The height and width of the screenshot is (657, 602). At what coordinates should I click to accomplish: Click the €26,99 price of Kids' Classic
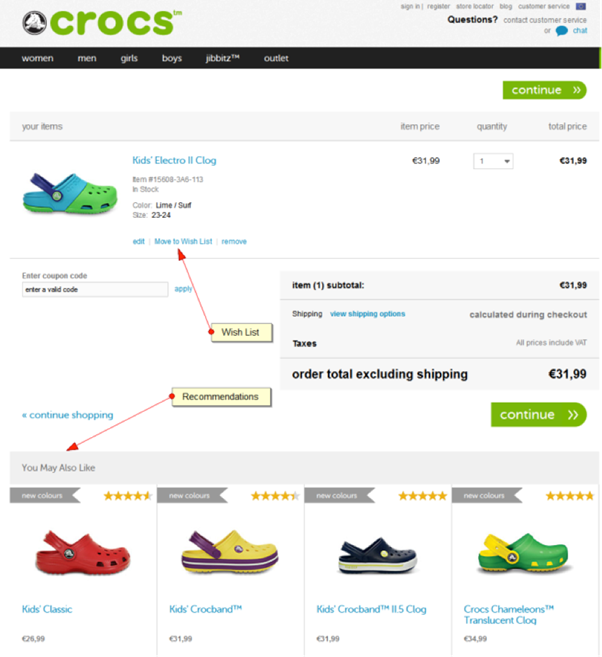click(x=33, y=639)
